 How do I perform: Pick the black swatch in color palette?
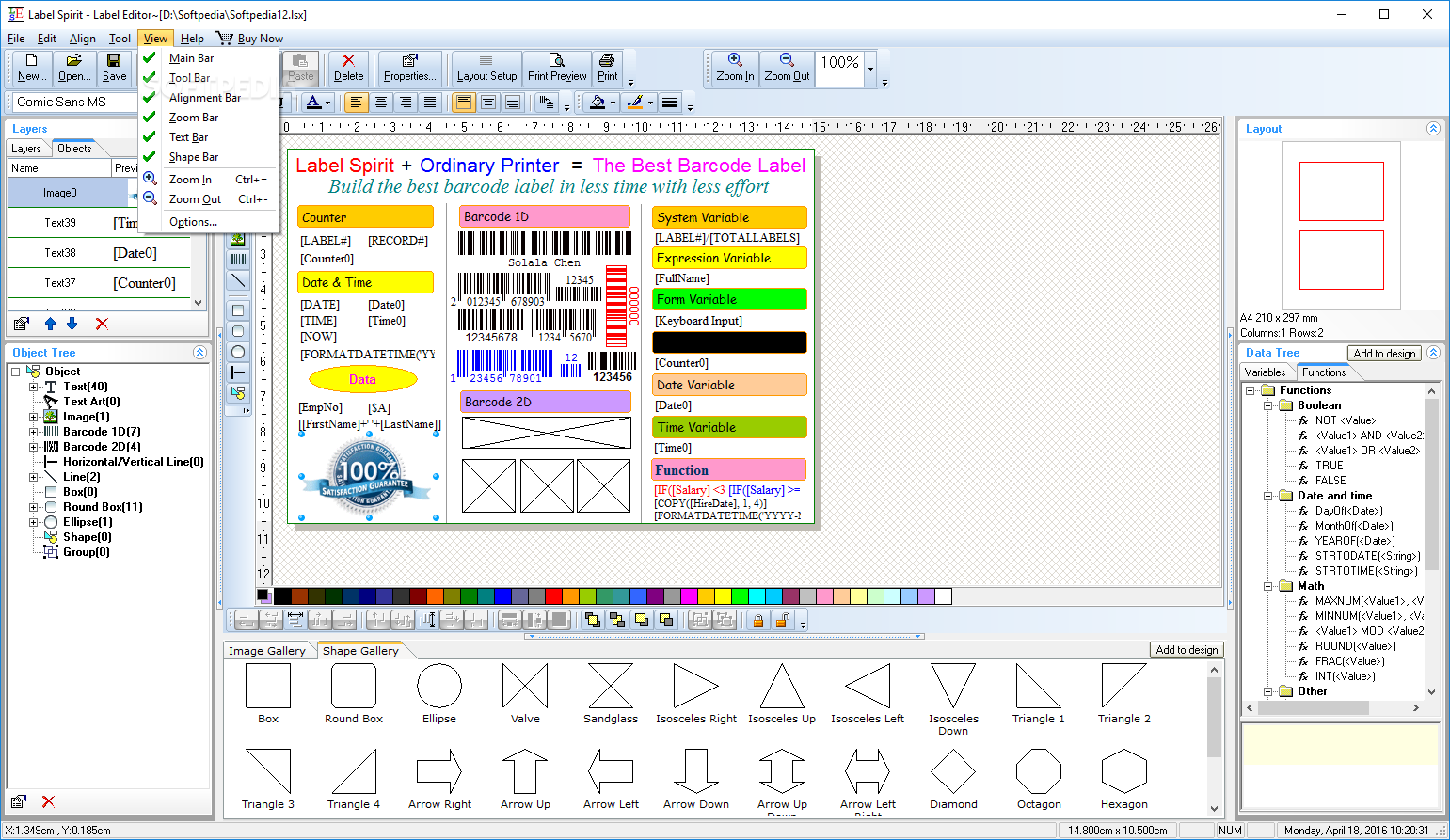(x=282, y=596)
